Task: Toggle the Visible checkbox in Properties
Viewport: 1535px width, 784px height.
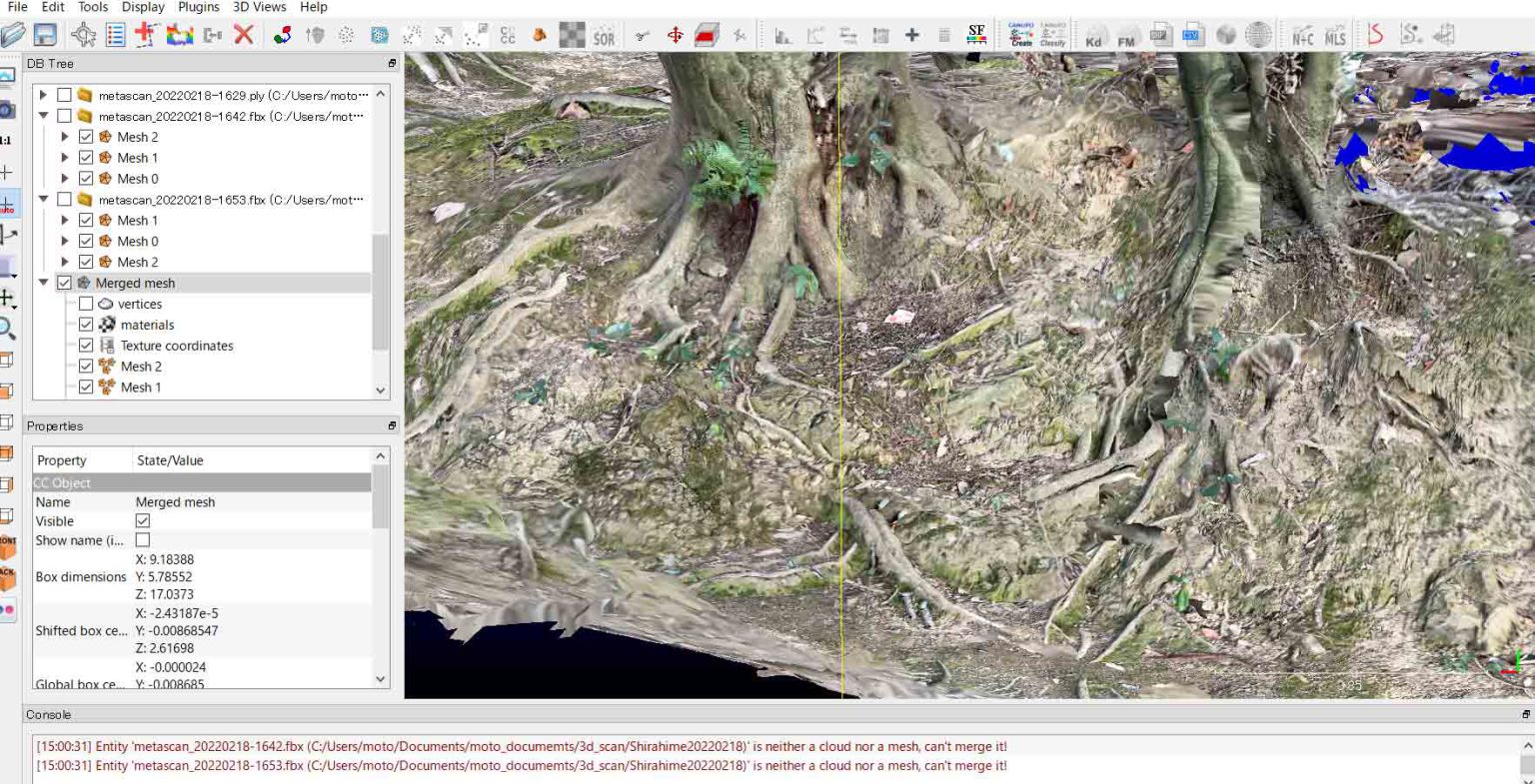Action: [x=143, y=520]
